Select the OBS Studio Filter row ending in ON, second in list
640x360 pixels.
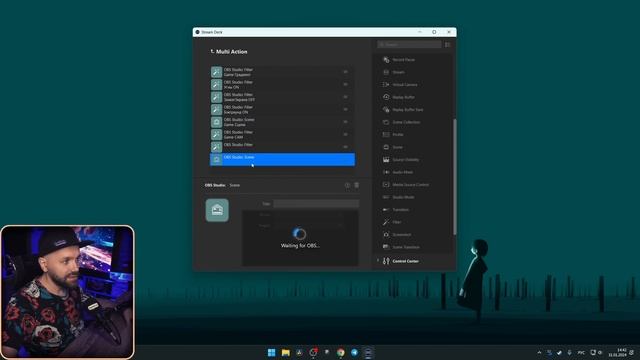pyautogui.click(x=282, y=84)
